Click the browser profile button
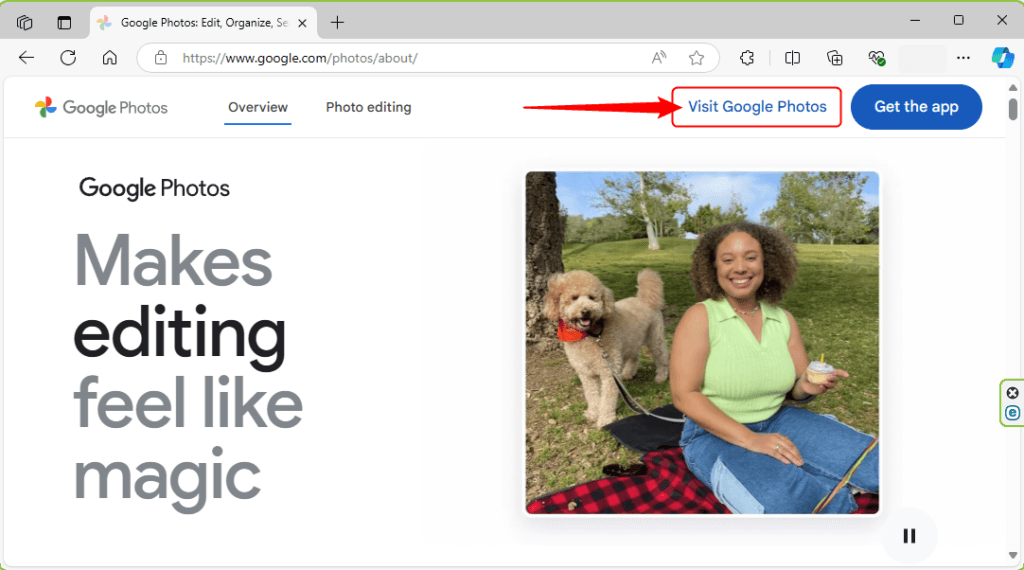This screenshot has height=570, width=1024. 922,58
